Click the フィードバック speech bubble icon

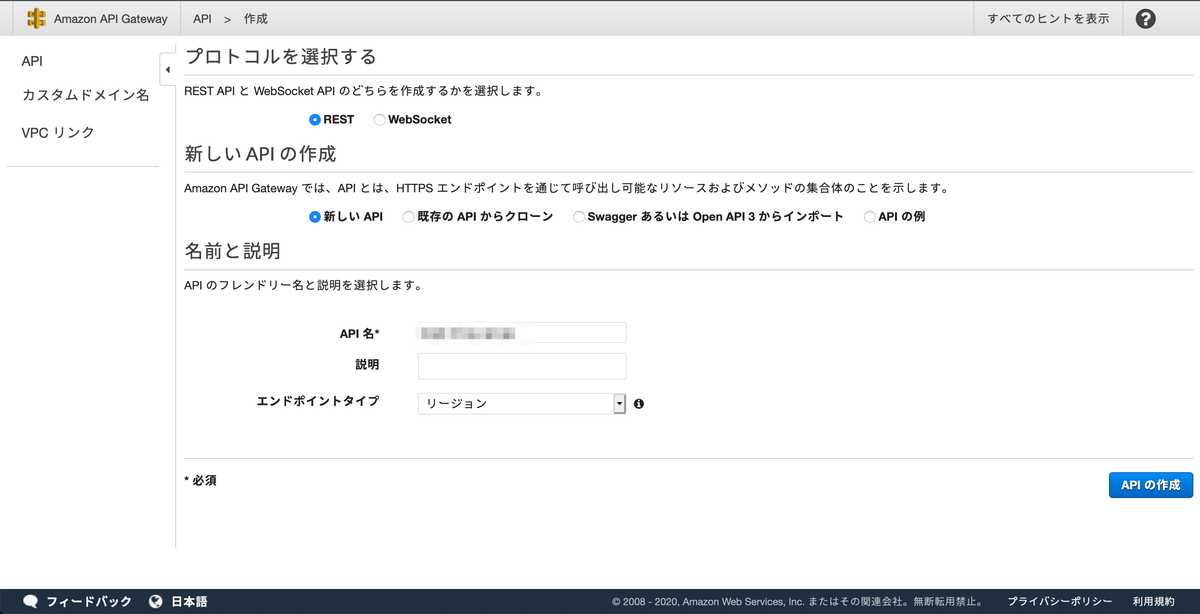click(31, 601)
